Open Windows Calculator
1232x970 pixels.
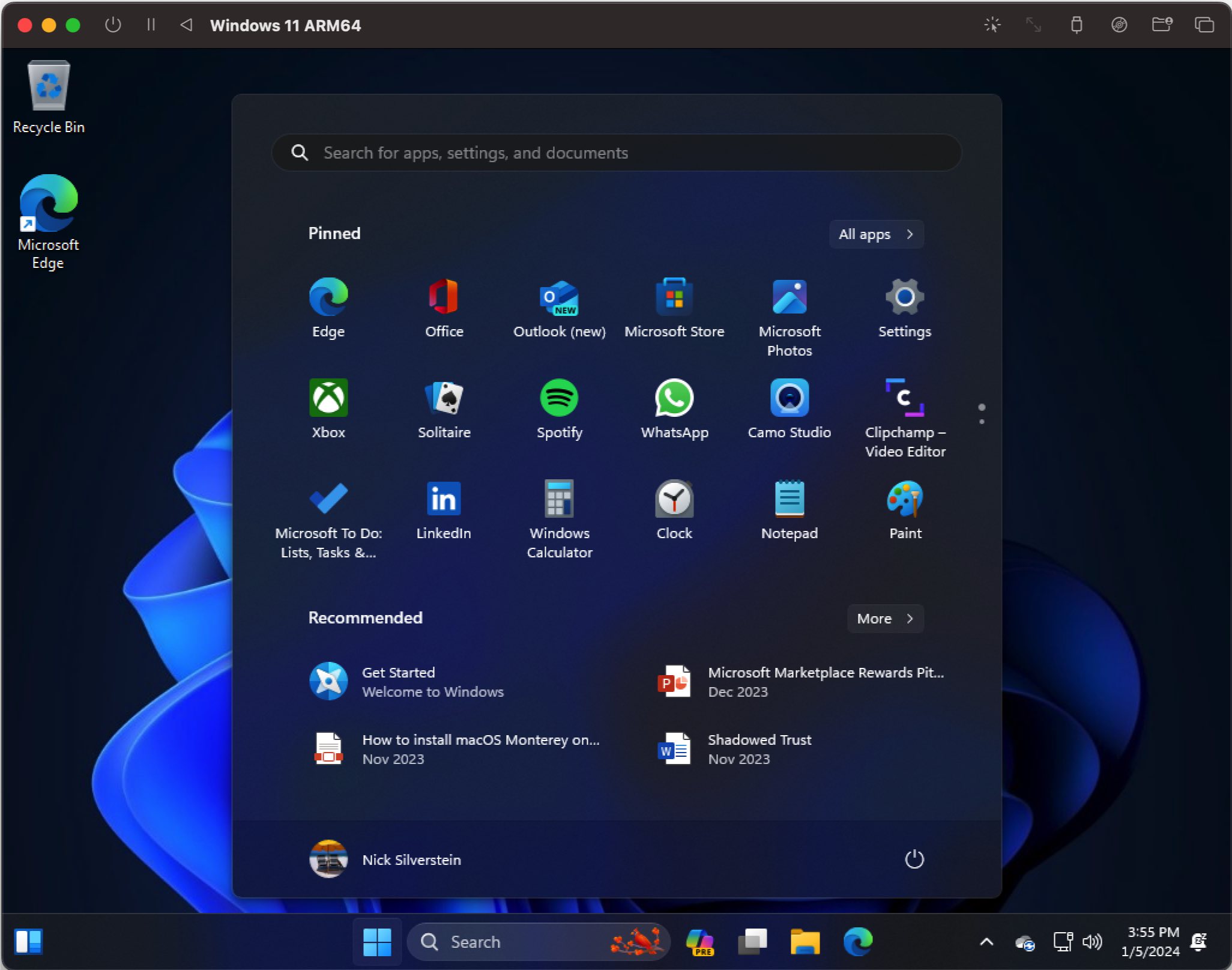pyautogui.click(x=559, y=520)
